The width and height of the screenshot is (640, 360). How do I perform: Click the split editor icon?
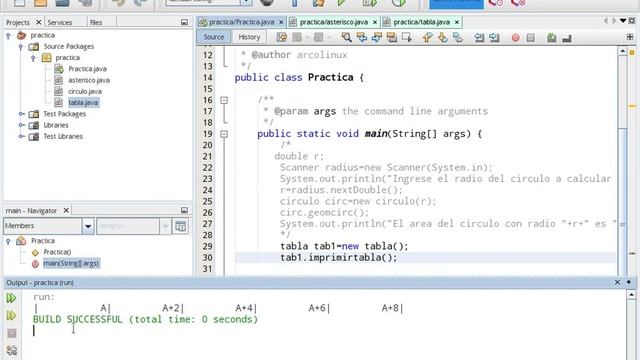(x=630, y=37)
